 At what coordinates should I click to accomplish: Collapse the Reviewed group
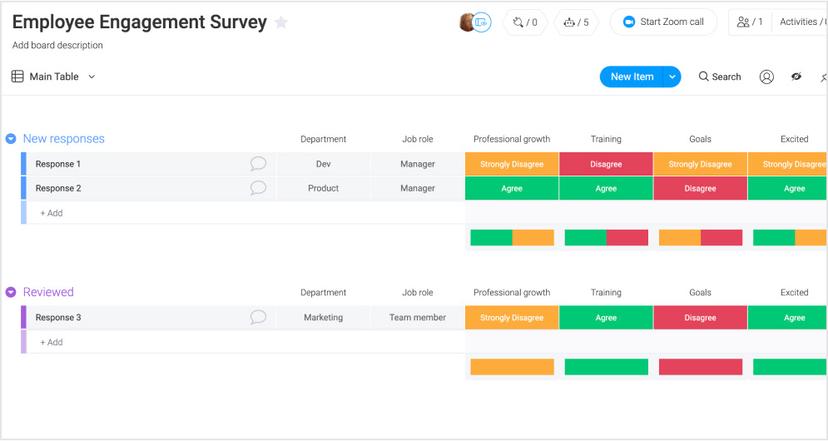[x=11, y=292]
